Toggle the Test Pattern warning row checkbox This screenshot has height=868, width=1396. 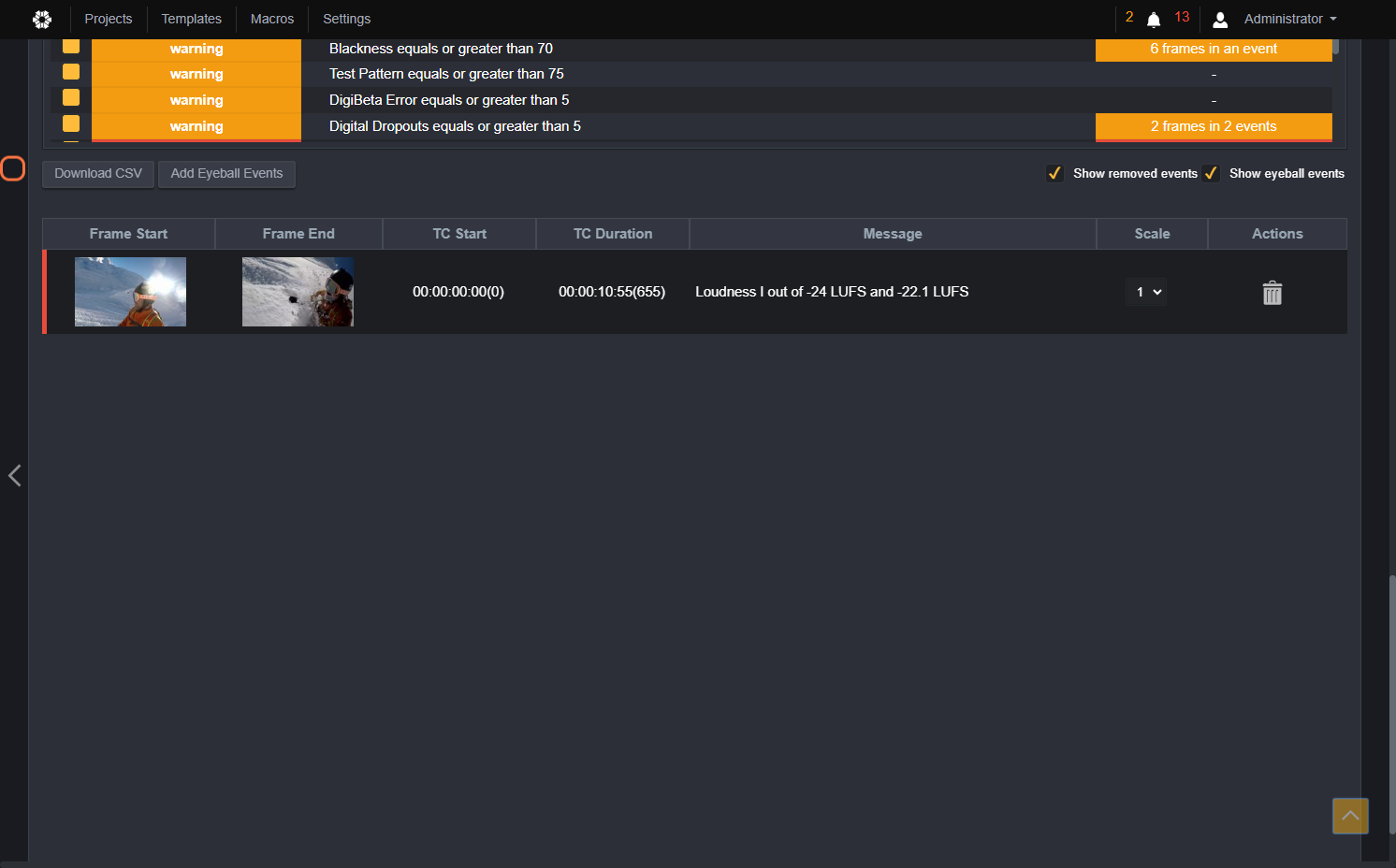coord(71,72)
